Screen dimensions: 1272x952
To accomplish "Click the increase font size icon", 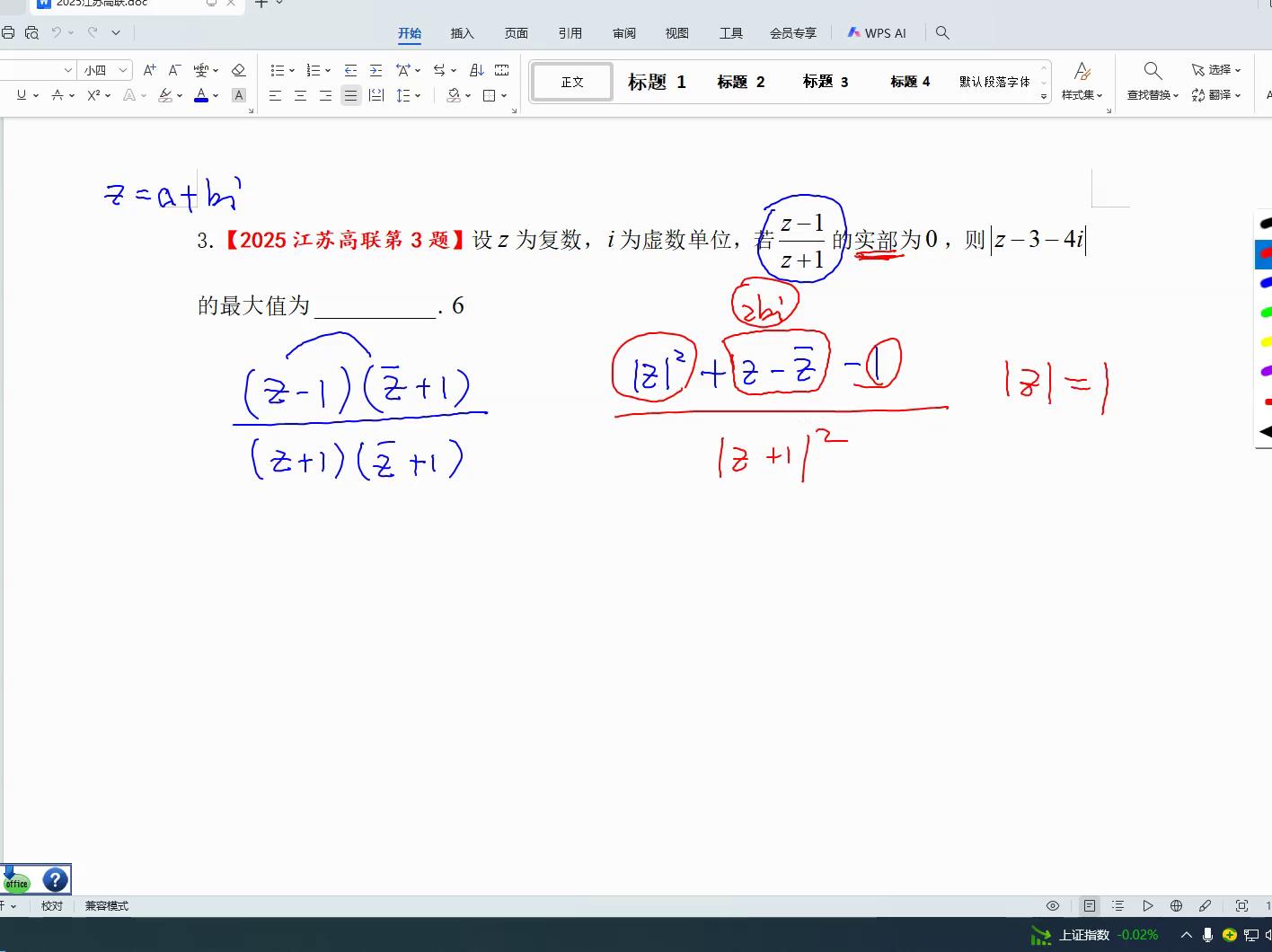I will pos(149,70).
